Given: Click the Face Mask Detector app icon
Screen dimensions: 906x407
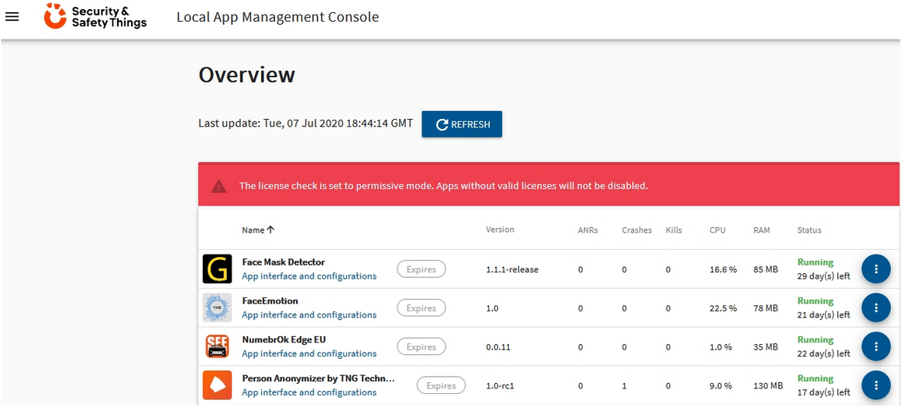Looking at the screenshot, I should [217, 269].
